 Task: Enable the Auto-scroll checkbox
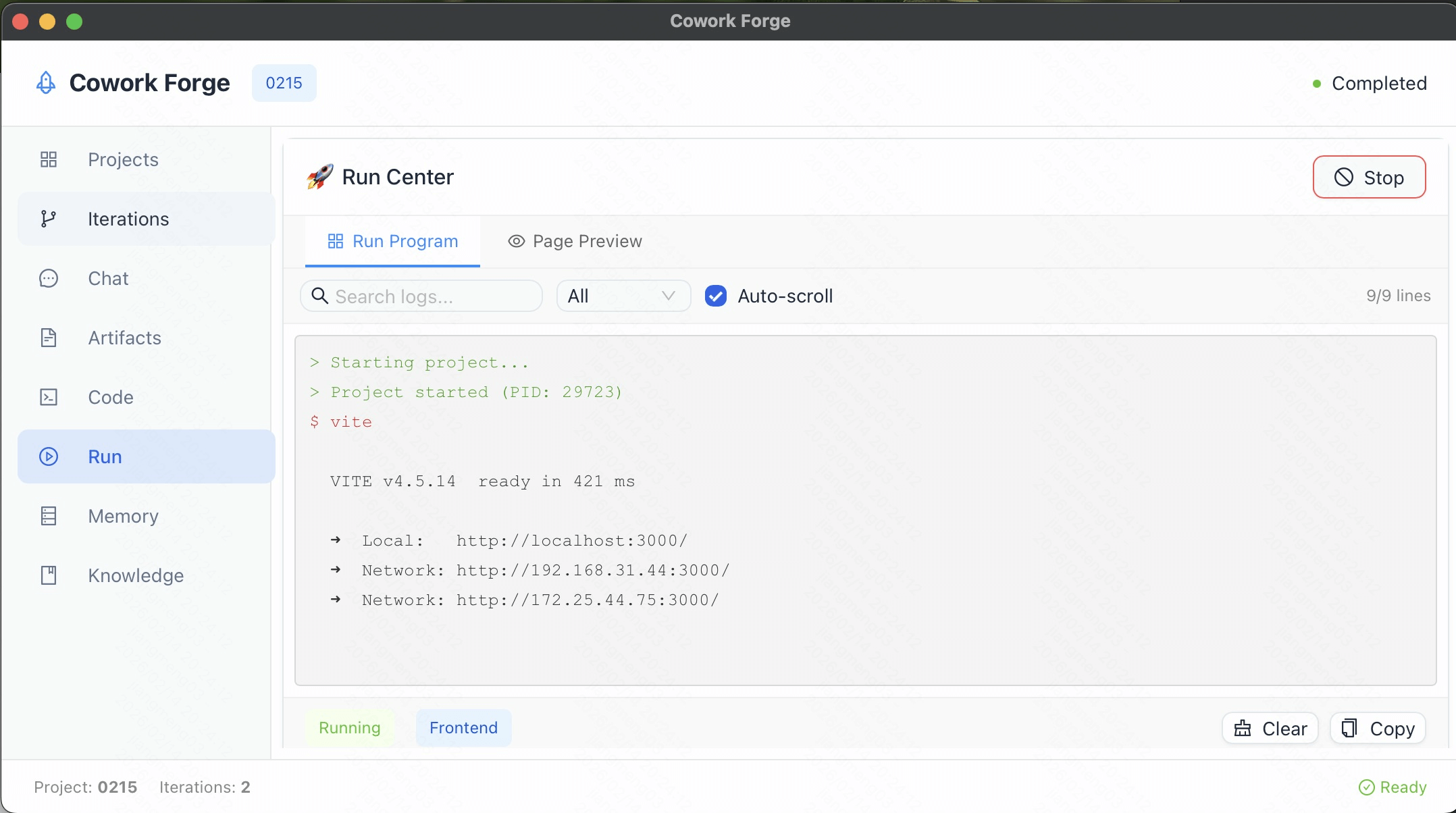coord(715,296)
